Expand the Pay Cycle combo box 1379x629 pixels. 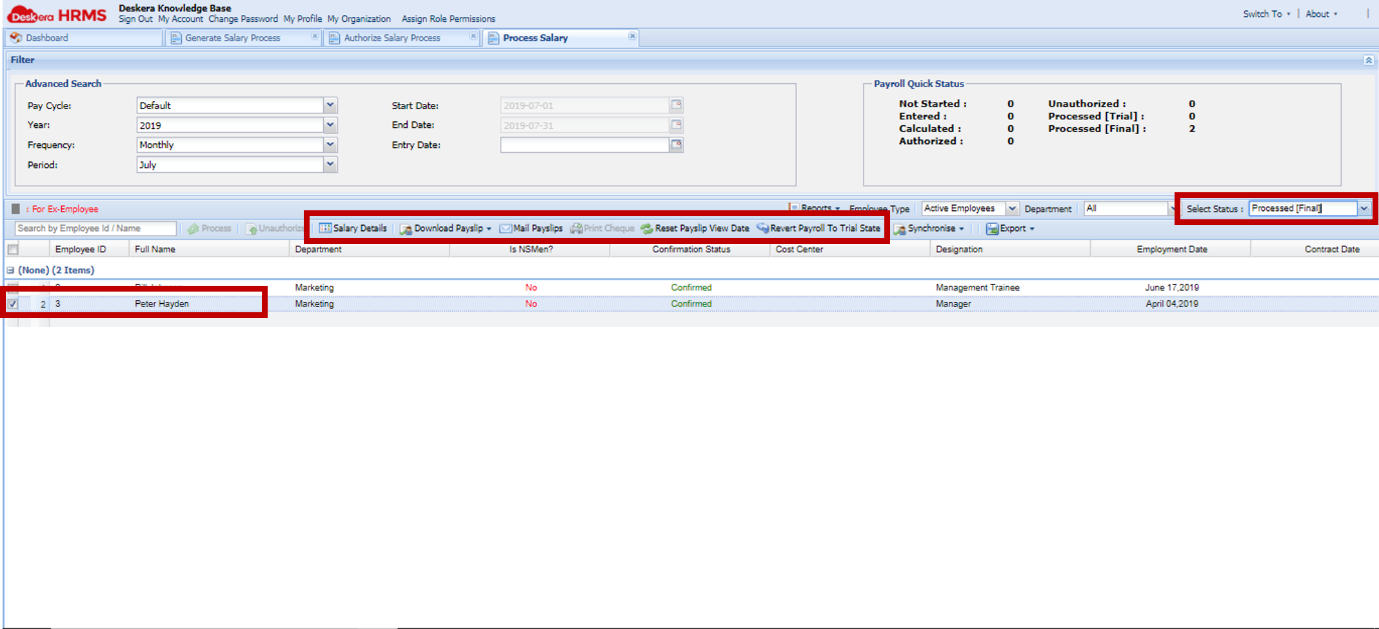tap(330, 105)
